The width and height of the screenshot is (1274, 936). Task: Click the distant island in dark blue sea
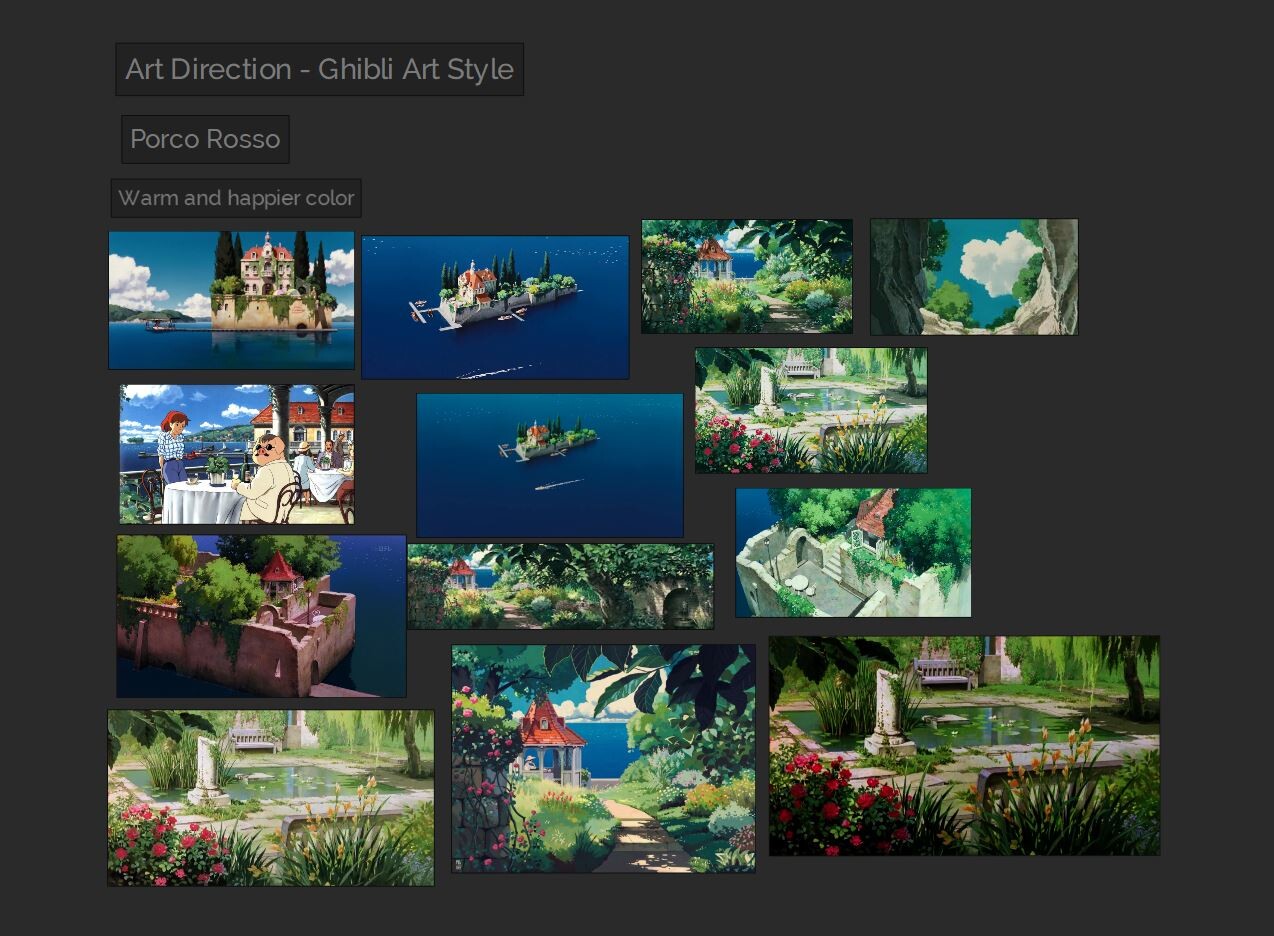[x=549, y=465]
